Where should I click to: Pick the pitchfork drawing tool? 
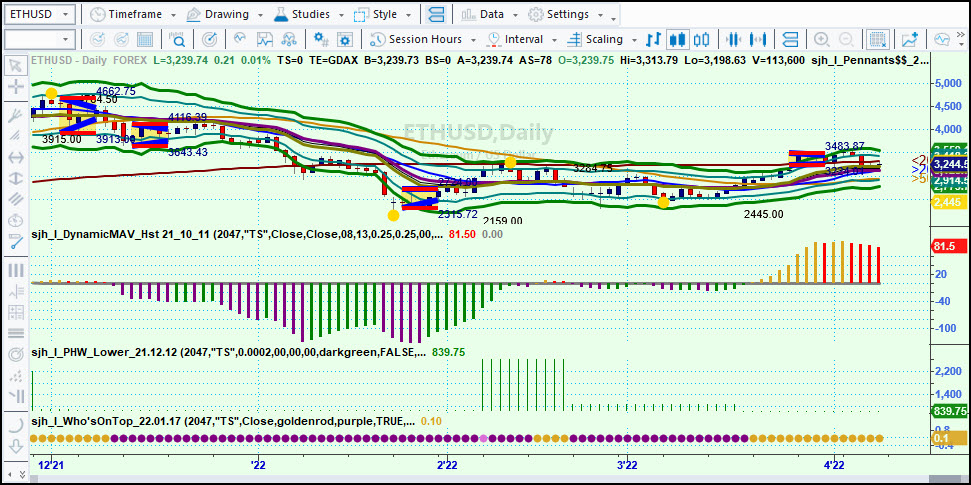16,116
